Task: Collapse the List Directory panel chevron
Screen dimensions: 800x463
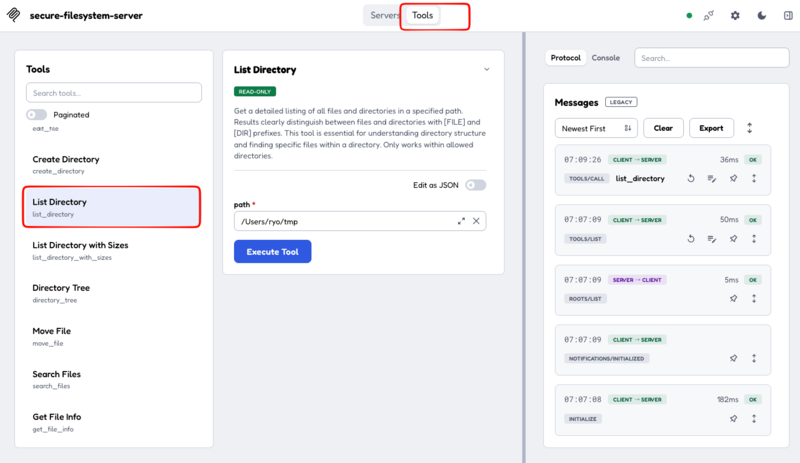Action: tap(487, 69)
